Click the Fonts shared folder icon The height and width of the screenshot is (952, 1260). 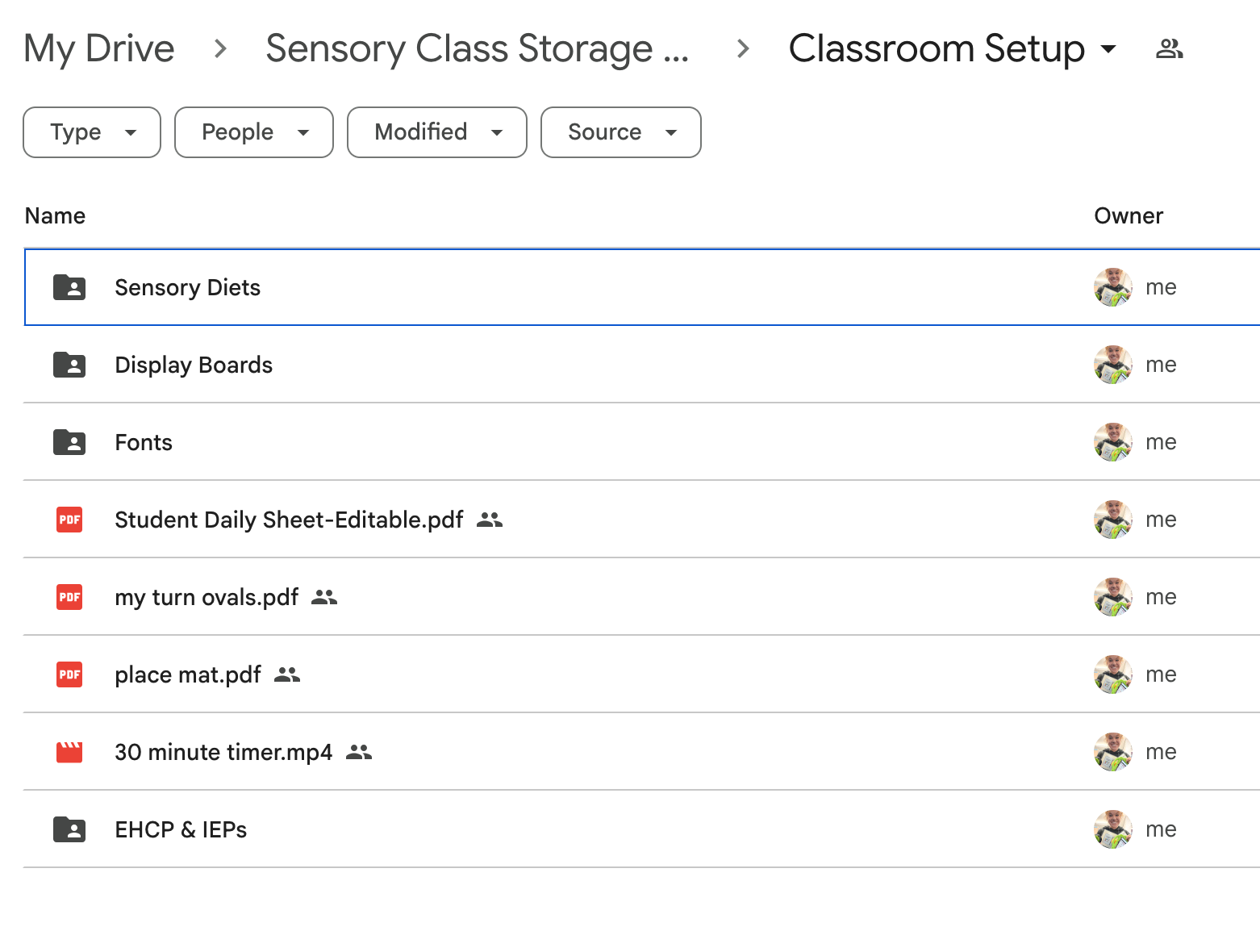[x=69, y=442]
